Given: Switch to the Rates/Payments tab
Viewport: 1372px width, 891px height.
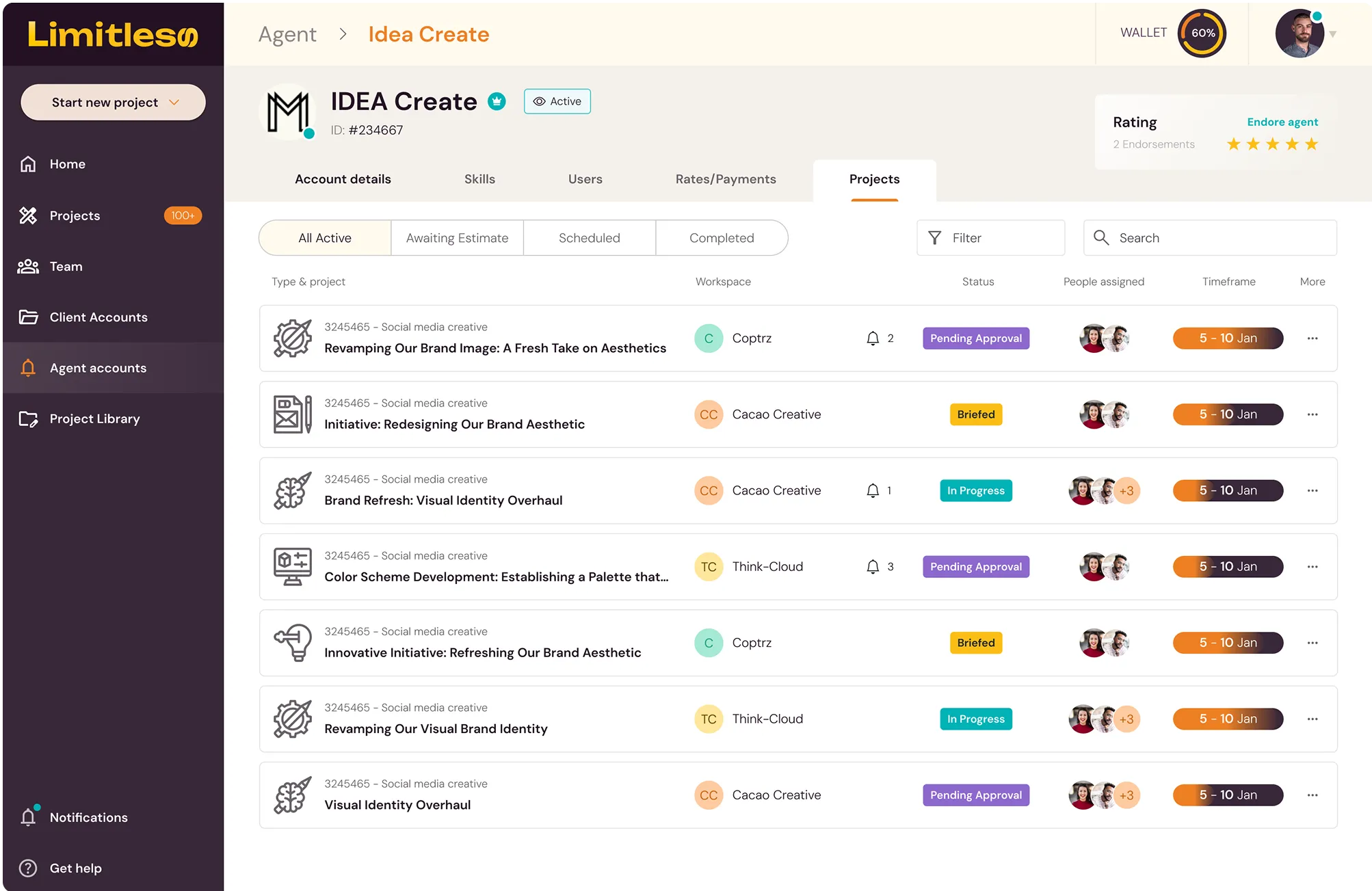Looking at the screenshot, I should pyautogui.click(x=726, y=179).
